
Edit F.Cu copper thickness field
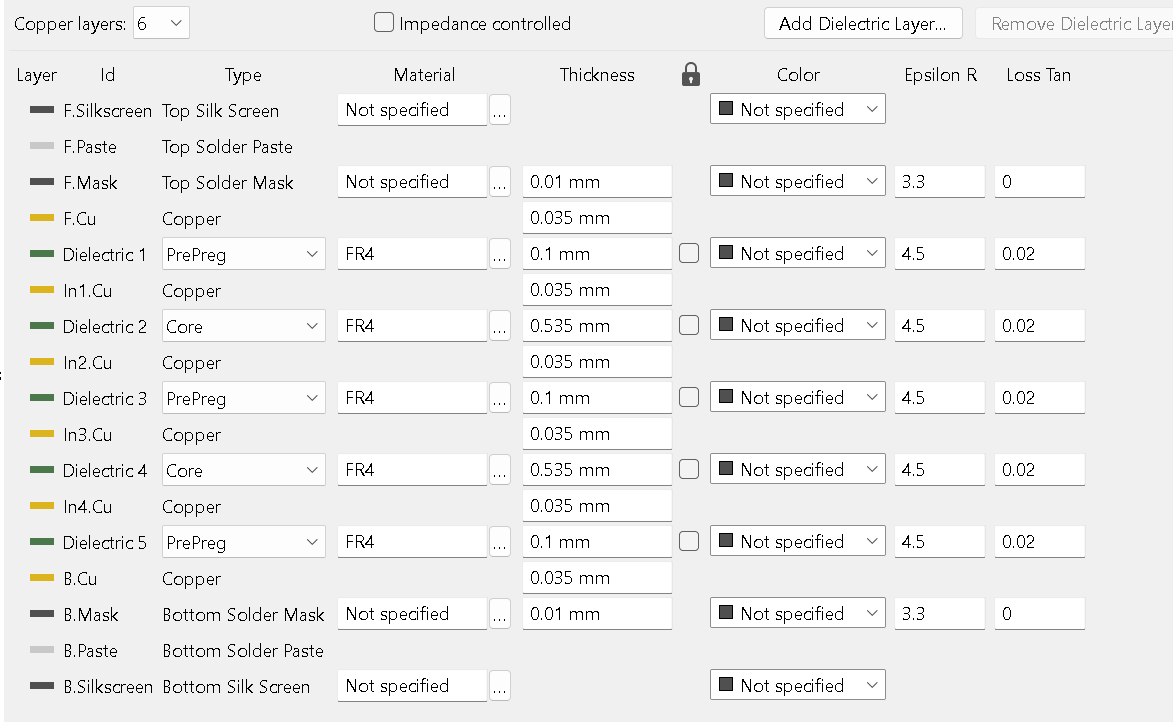pos(597,218)
